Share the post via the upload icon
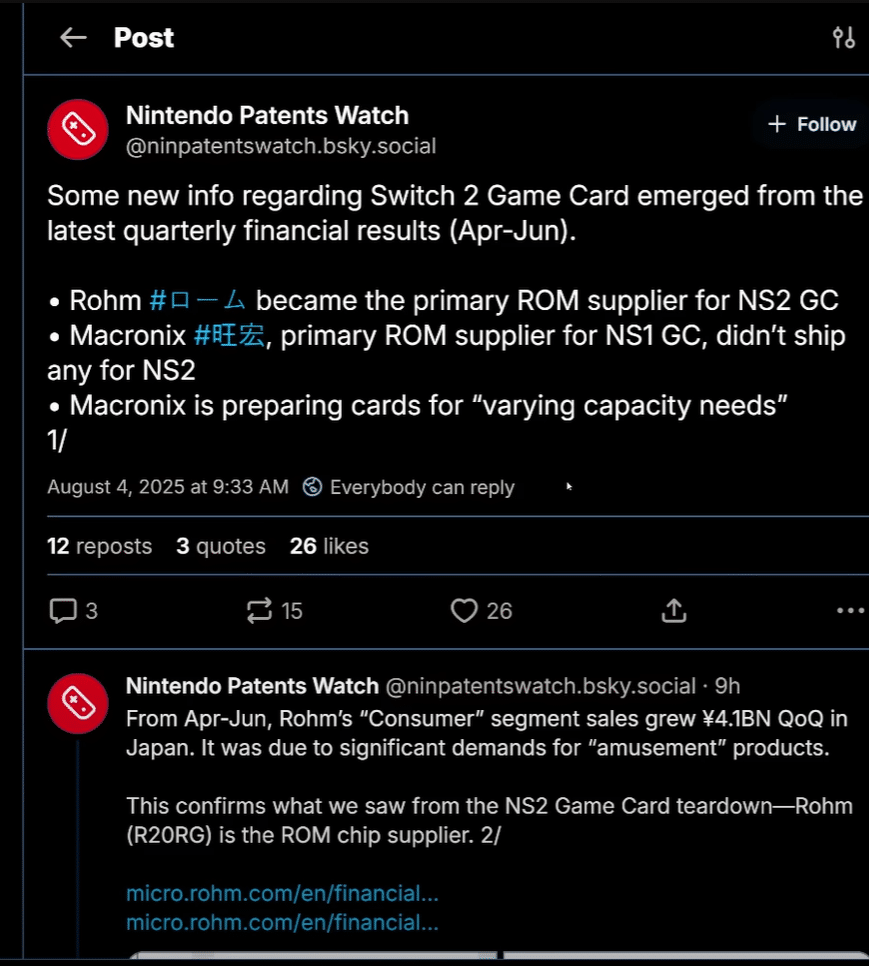 [674, 611]
